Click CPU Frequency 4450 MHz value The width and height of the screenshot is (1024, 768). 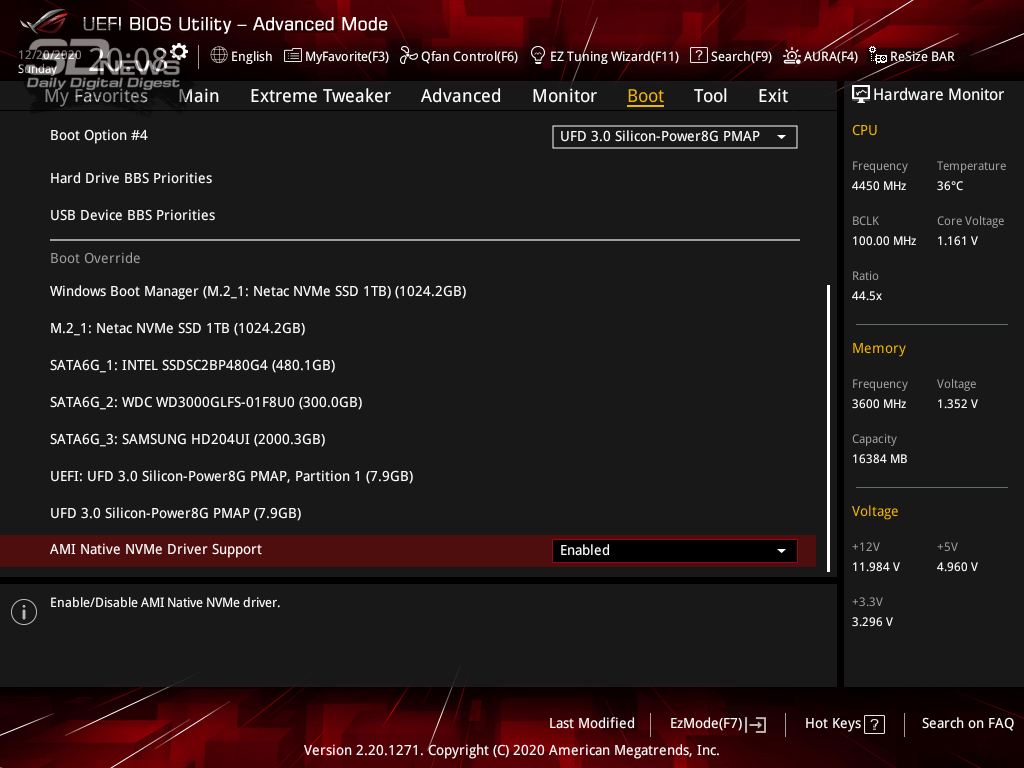pyautogui.click(x=878, y=186)
